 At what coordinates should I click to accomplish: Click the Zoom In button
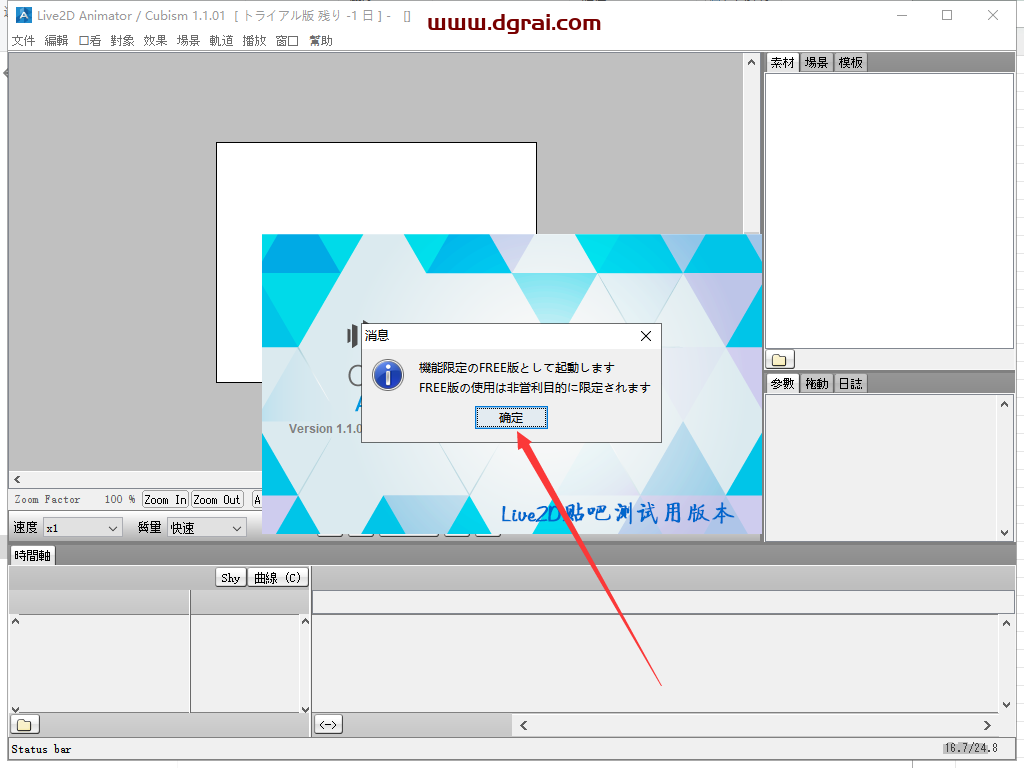(x=165, y=500)
